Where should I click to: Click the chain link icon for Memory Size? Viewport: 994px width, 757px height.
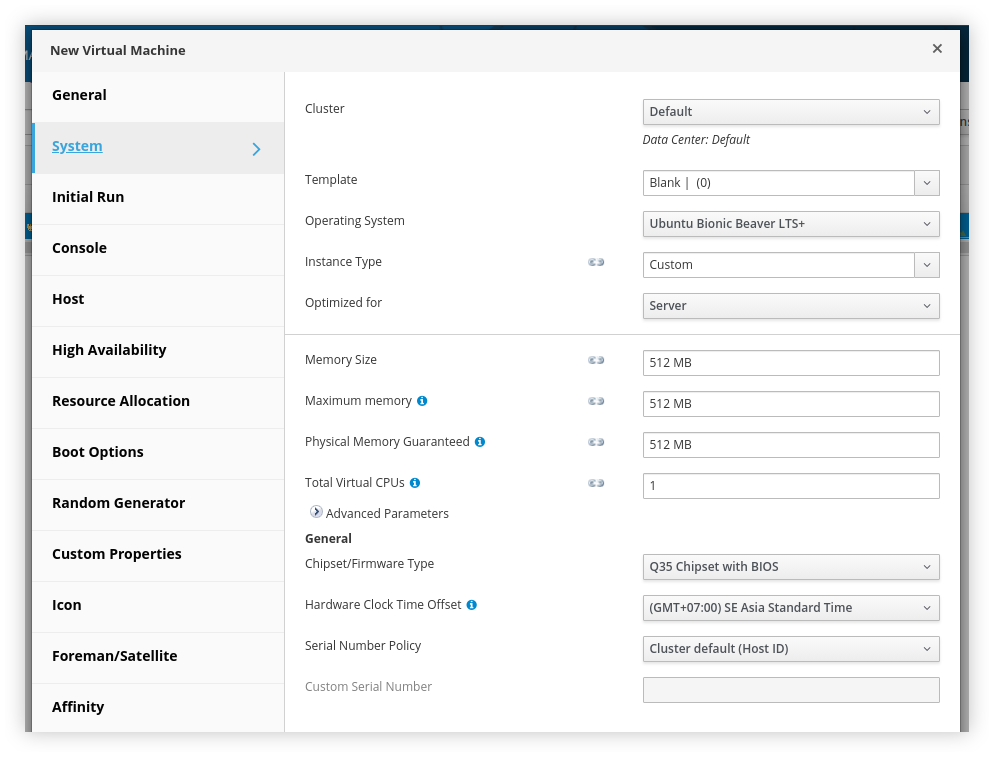click(596, 360)
